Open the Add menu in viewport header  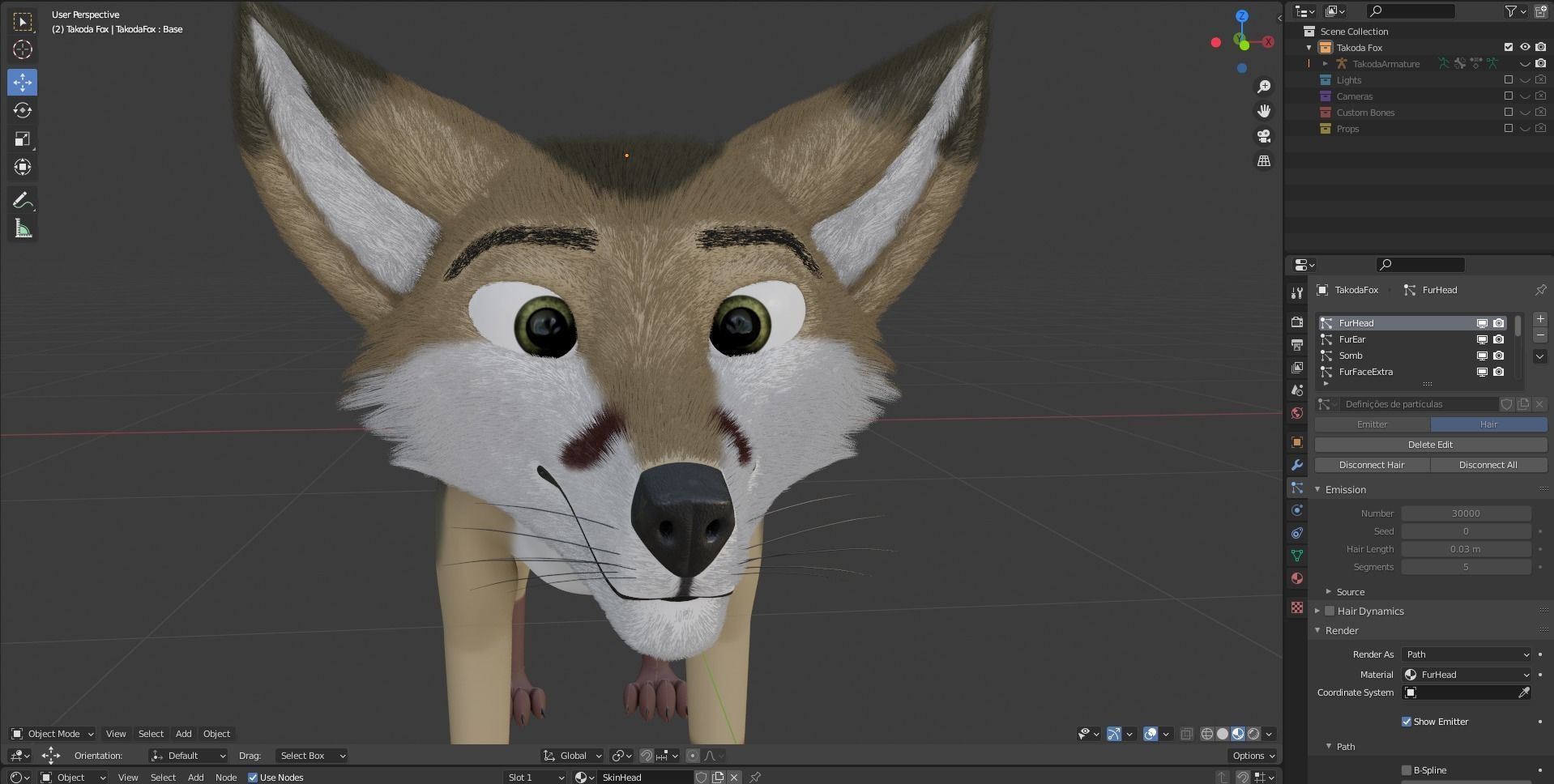(x=184, y=734)
